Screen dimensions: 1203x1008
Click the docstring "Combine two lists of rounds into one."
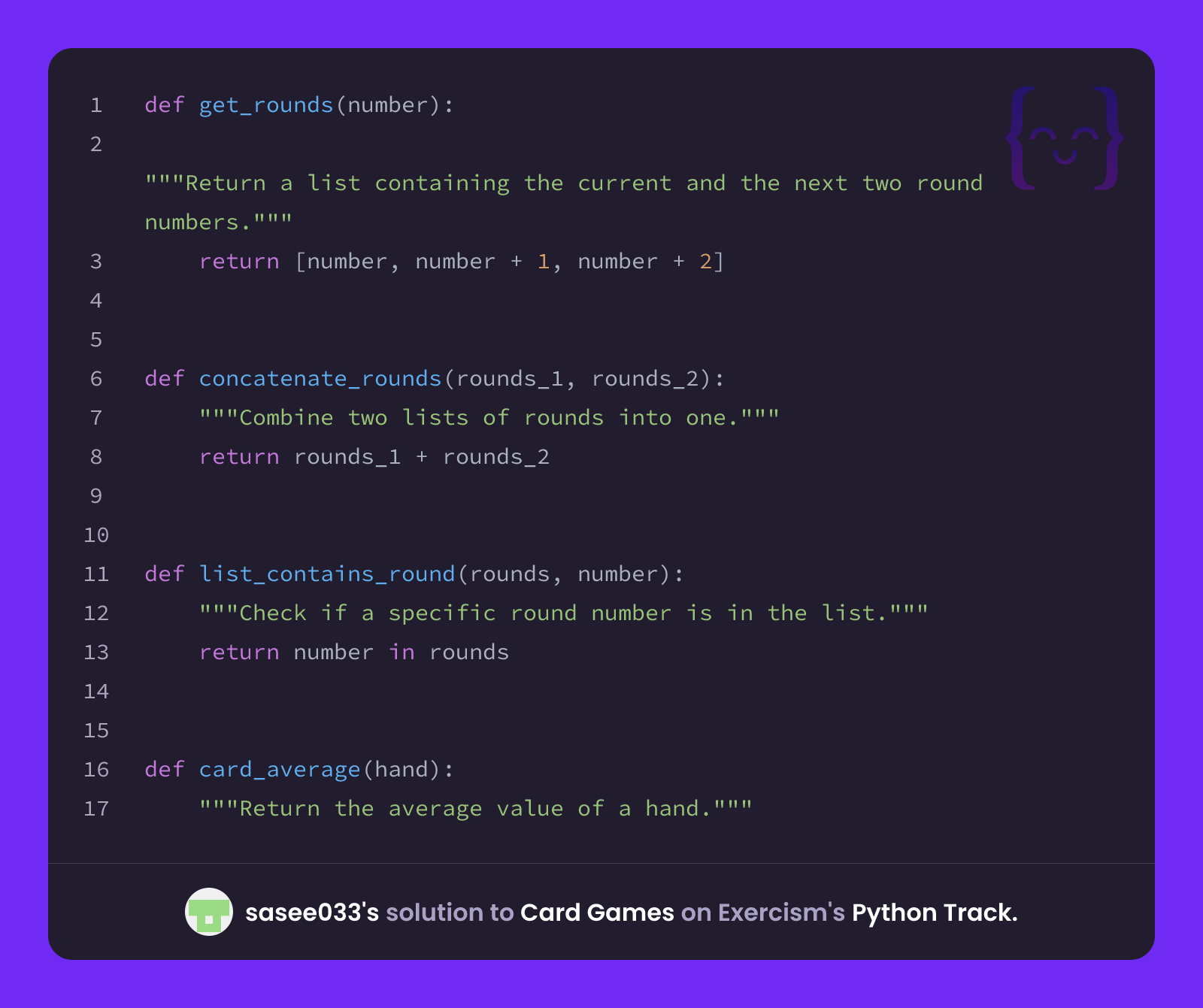point(489,418)
